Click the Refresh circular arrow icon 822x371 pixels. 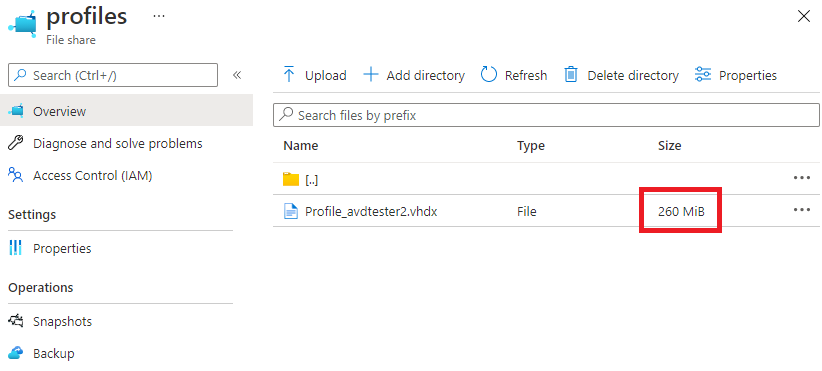(x=489, y=75)
